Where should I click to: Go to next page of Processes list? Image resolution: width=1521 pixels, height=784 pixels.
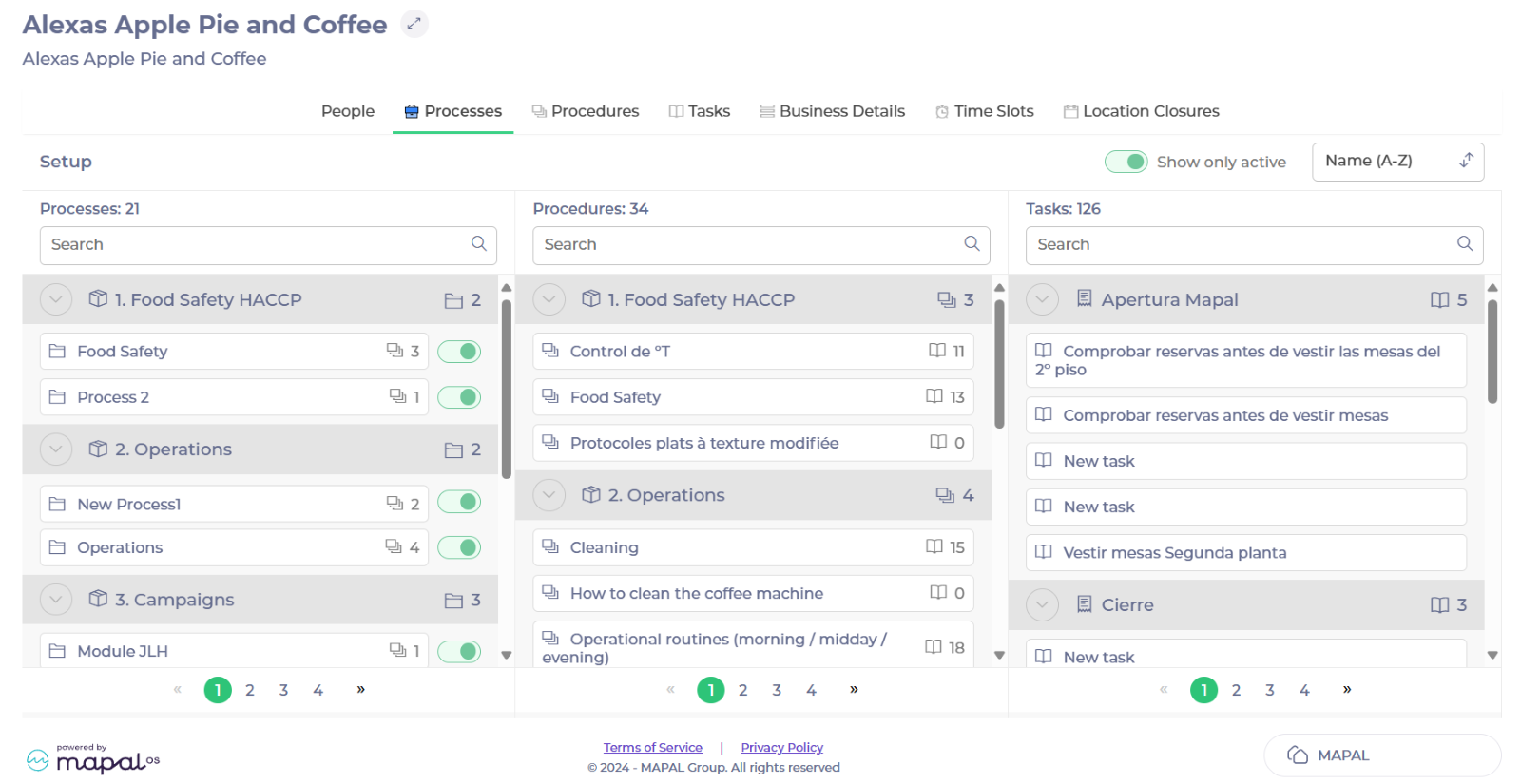coord(361,689)
